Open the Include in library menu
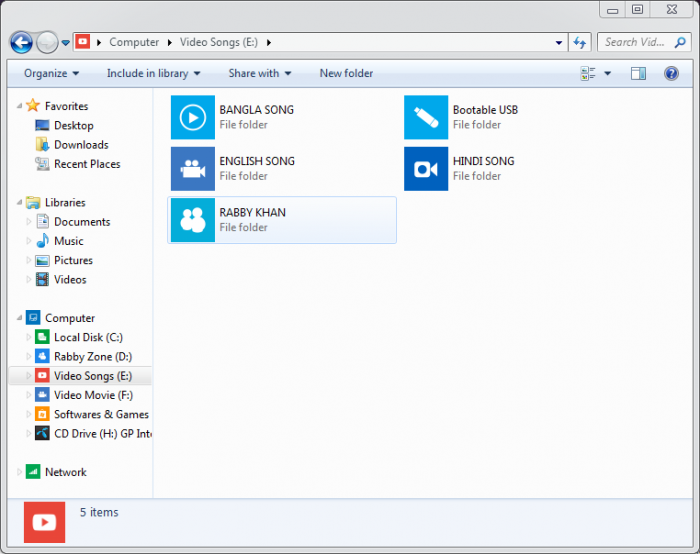Screen dimensions: 700x554 coord(153,73)
